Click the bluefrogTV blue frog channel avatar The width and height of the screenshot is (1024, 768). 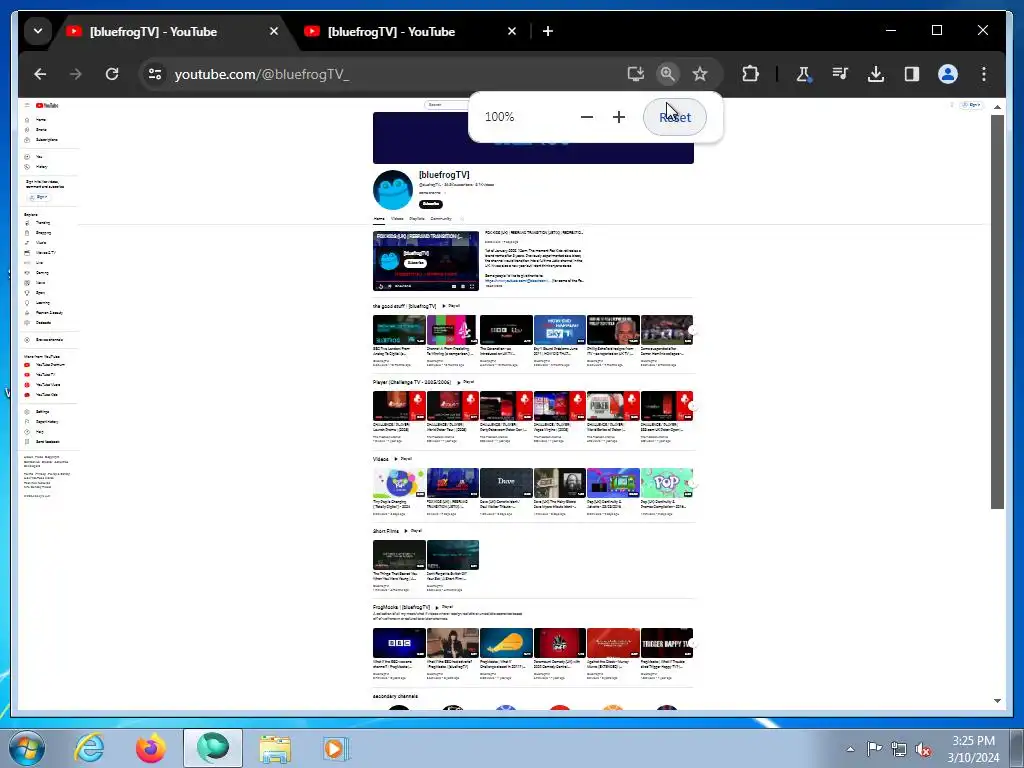(392, 190)
